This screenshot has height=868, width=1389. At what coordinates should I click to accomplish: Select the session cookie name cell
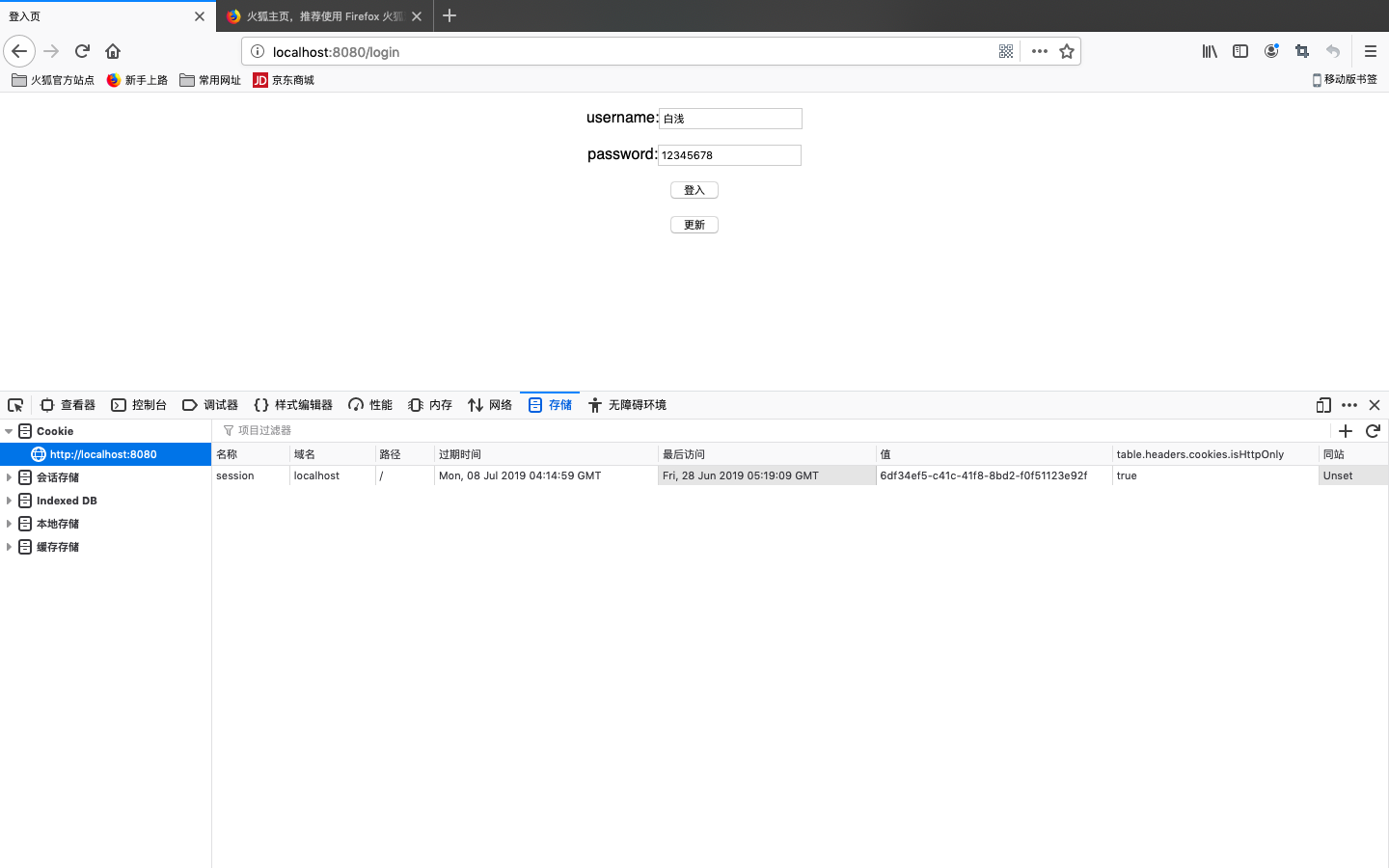(x=251, y=475)
